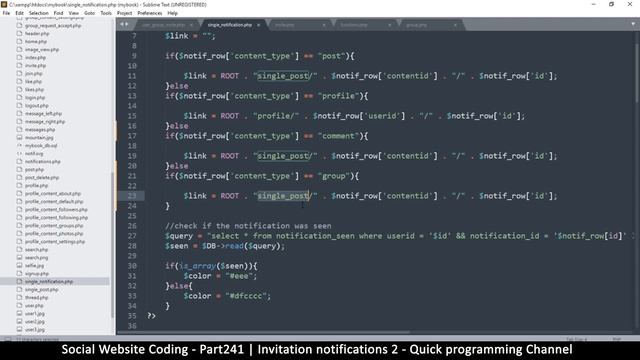Close the group.php tab
640x360 pixels.
click(455, 25)
